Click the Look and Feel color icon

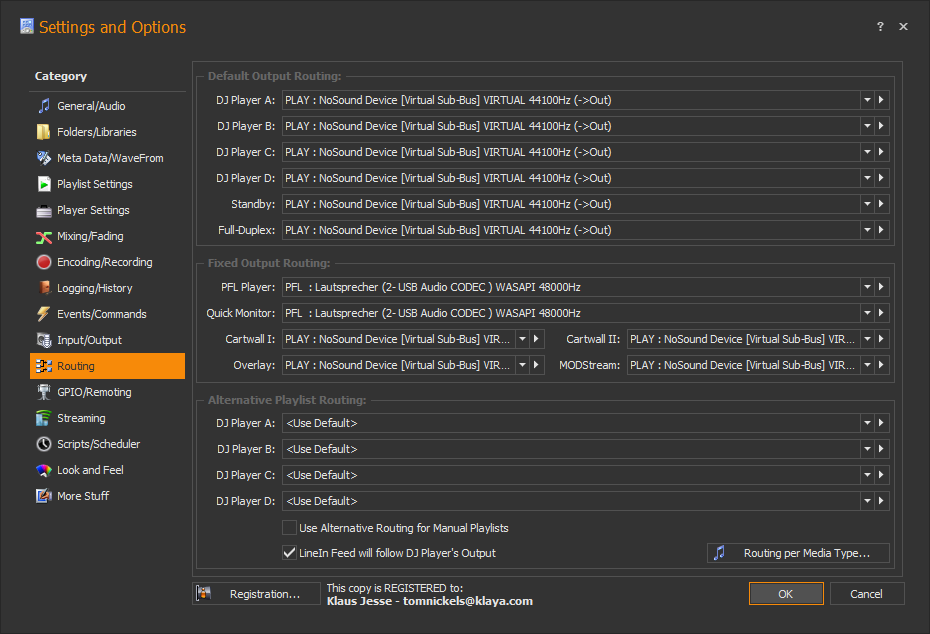(x=44, y=470)
